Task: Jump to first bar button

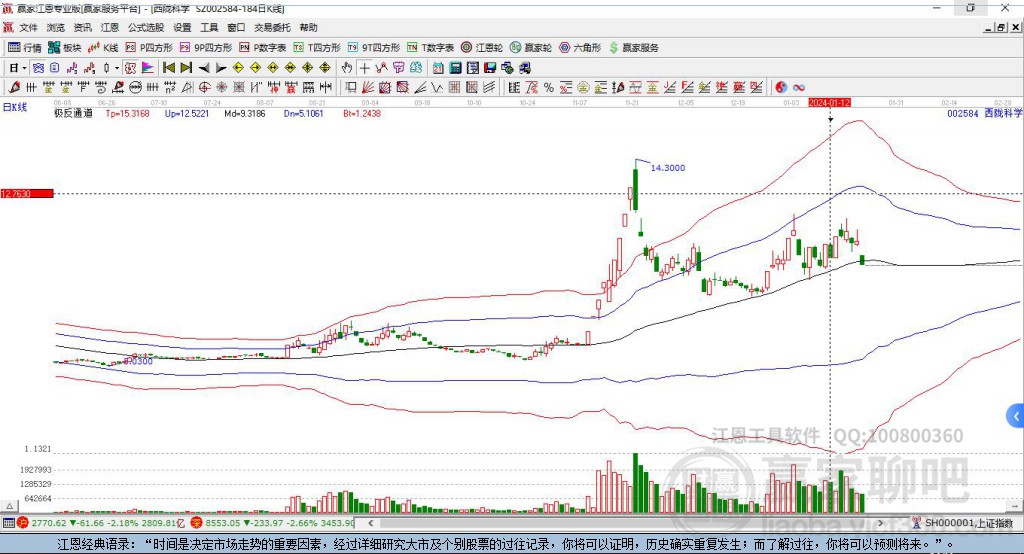Action: click(x=168, y=68)
